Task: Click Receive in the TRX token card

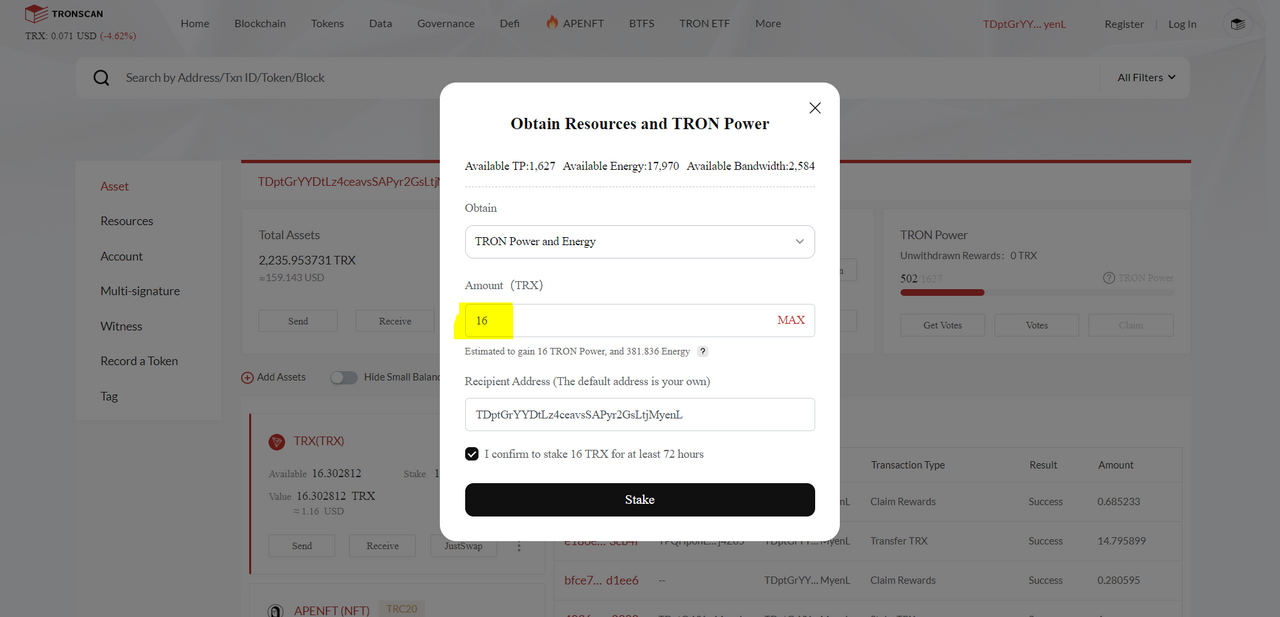Action: click(383, 546)
